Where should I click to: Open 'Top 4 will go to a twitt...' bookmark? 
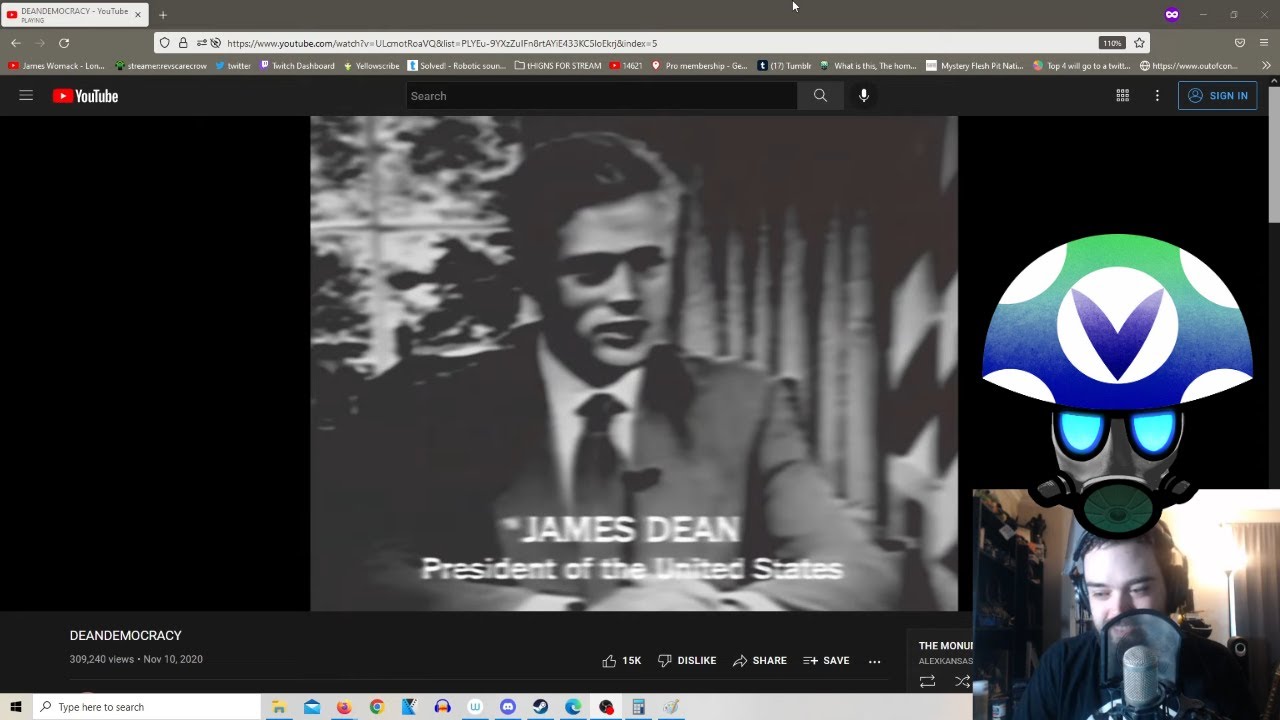tap(1082, 66)
